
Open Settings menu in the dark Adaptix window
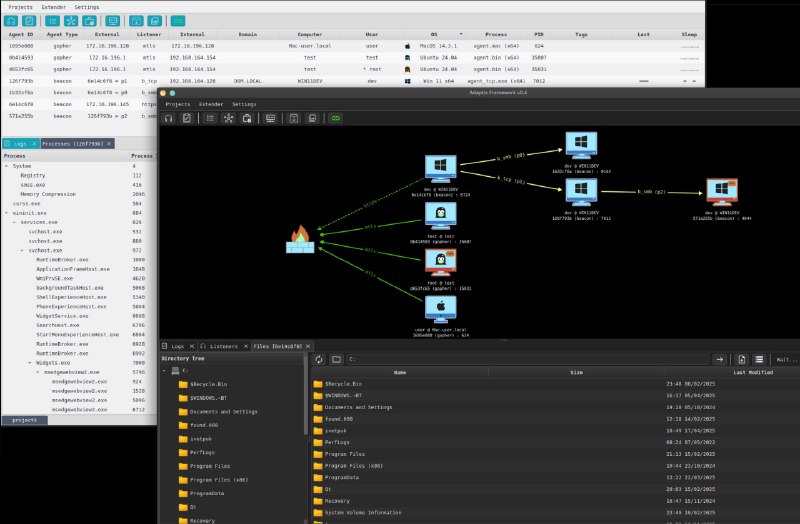click(x=244, y=104)
